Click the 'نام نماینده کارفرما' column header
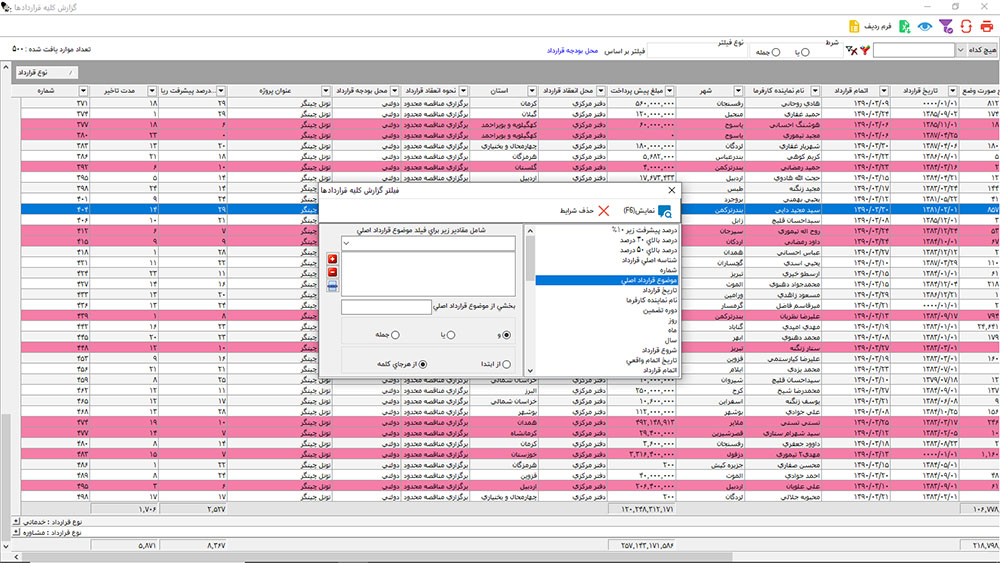 tap(782, 91)
